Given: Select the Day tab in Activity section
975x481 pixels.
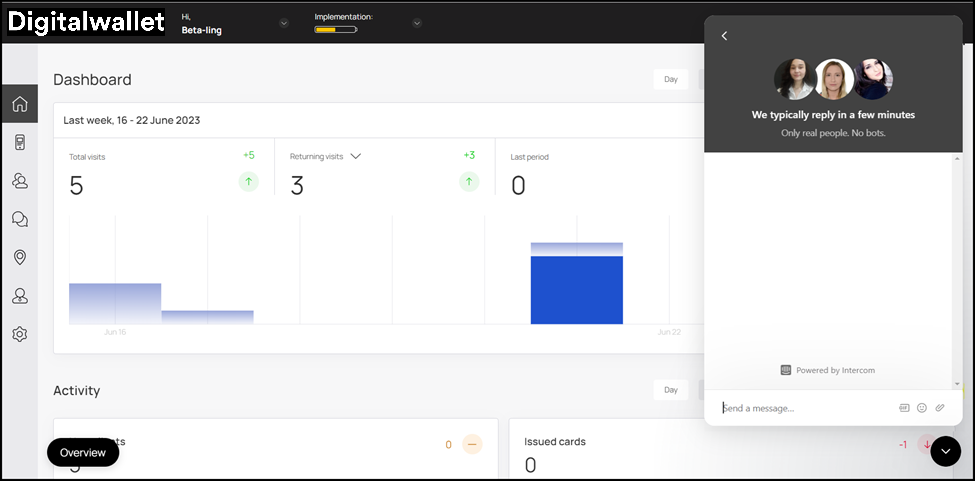Looking at the screenshot, I should pyautogui.click(x=671, y=390).
